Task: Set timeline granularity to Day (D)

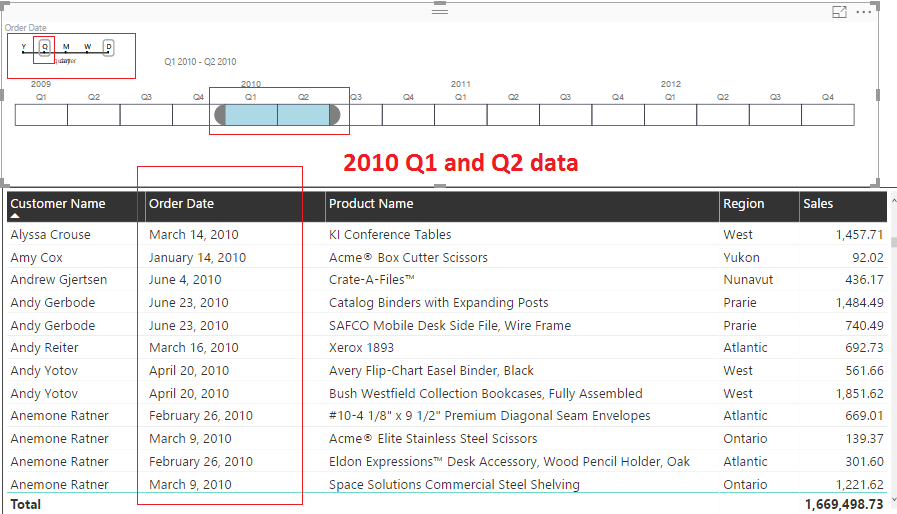Action: coord(108,47)
